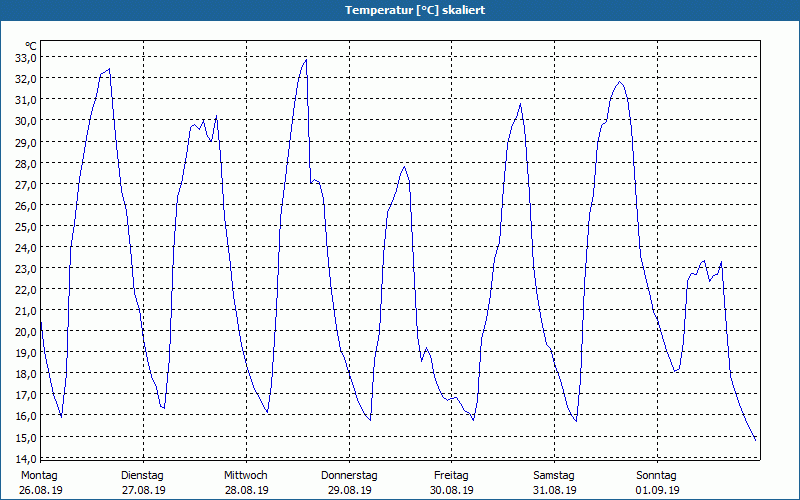The width and height of the screenshot is (800, 500).
Task: Click the 19,0 y-axis label
Action: pyautogui.click(x=26, y=353)
